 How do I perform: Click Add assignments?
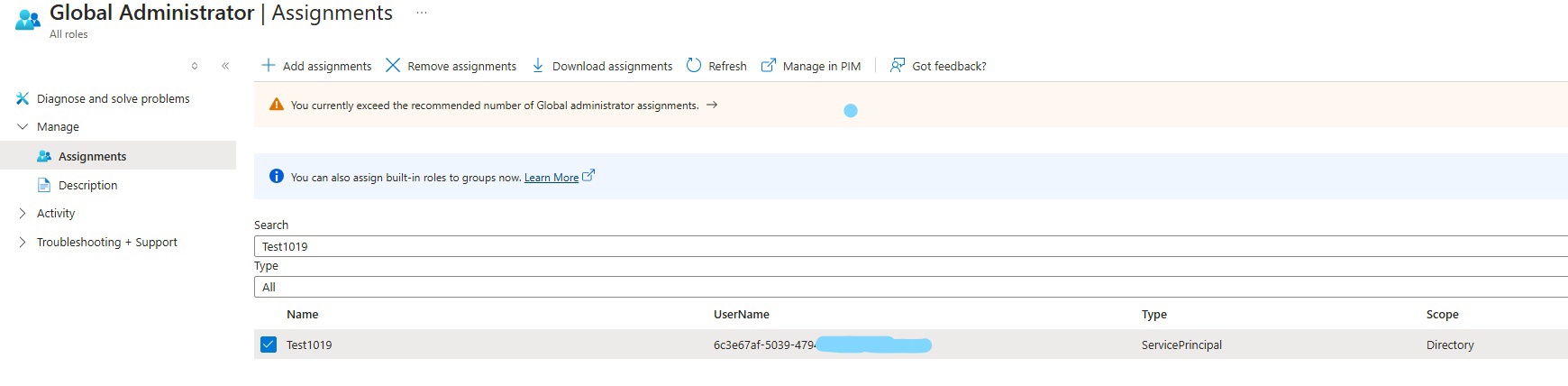pos(327,66)
